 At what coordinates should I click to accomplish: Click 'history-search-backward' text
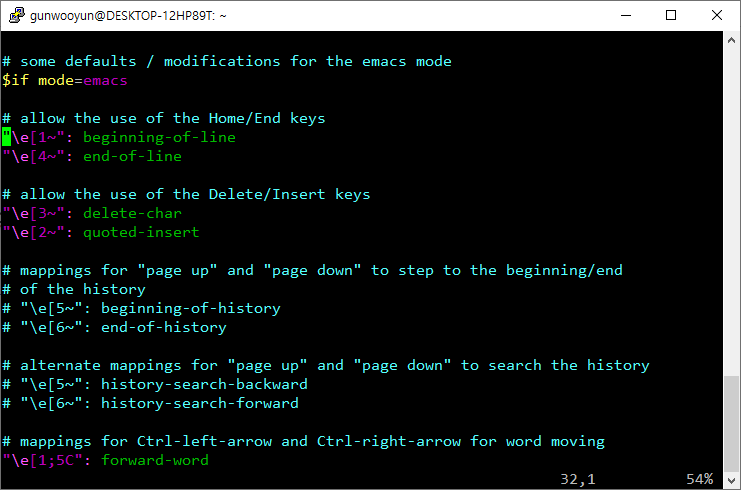click(204, 384)
